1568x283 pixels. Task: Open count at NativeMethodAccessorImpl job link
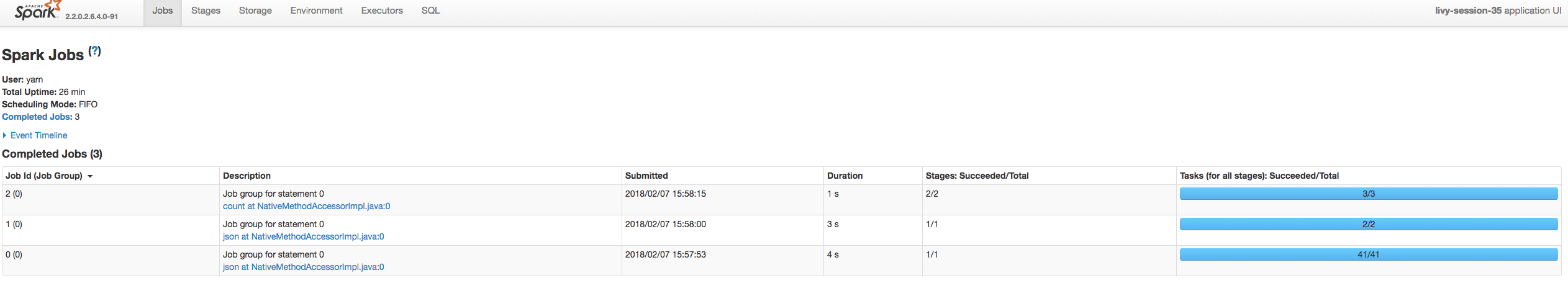click(x=306, y=206)
